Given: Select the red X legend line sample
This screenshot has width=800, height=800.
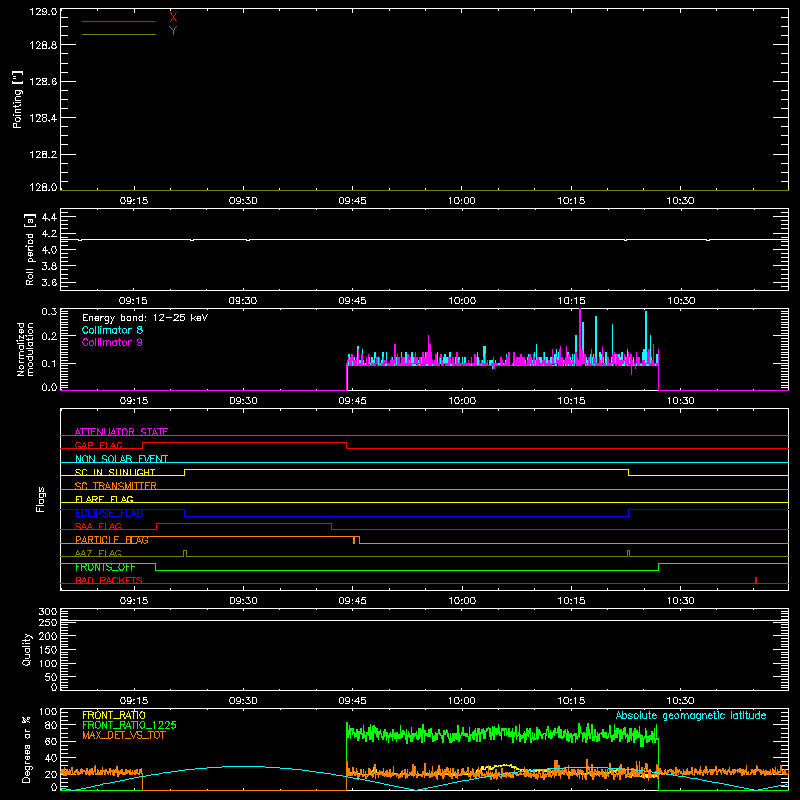Looking at the screenshot, I should (x=119, y=21).
